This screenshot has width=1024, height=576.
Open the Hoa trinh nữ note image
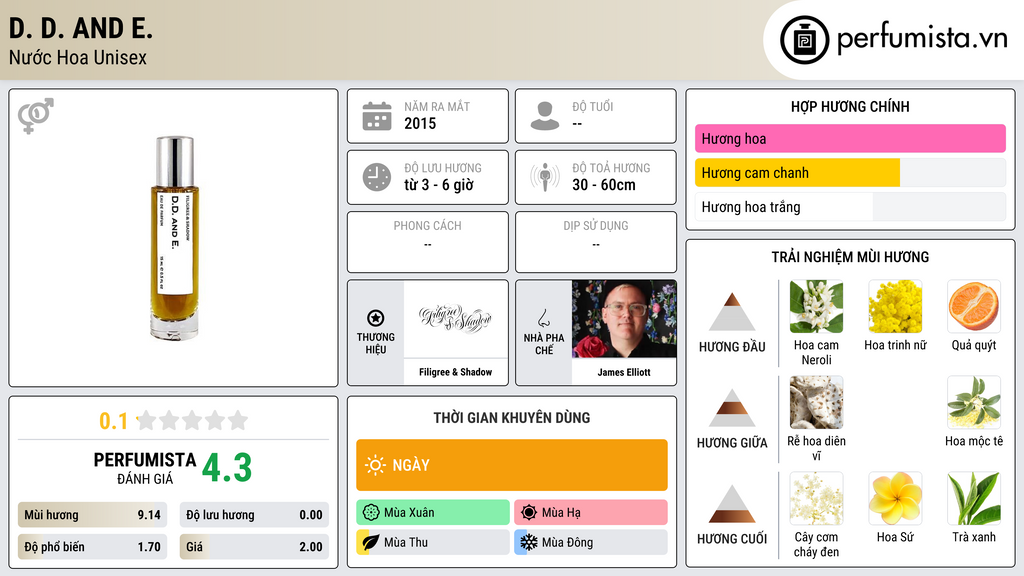[895, 307]
